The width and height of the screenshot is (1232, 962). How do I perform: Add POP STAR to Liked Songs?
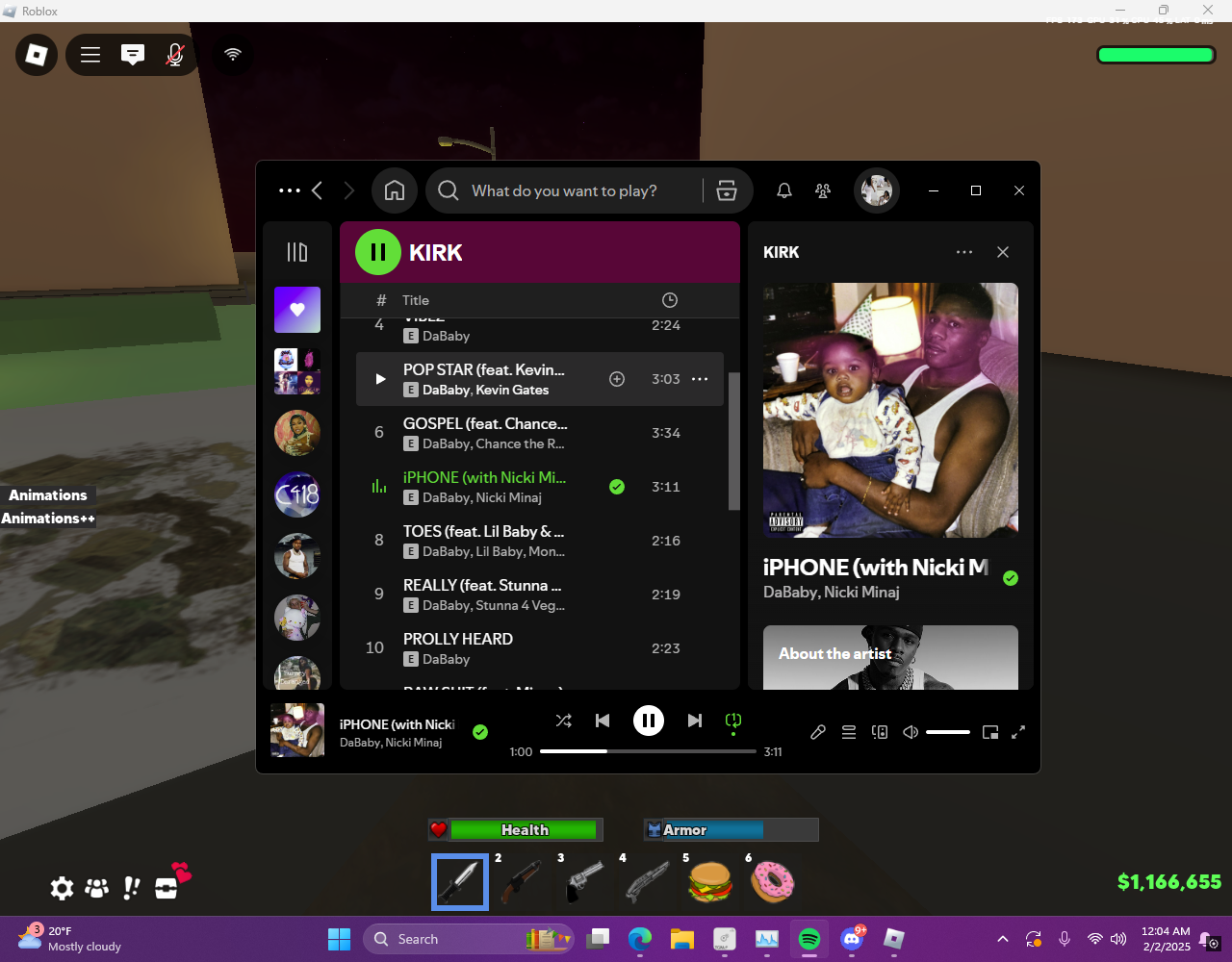pos(617,379)
